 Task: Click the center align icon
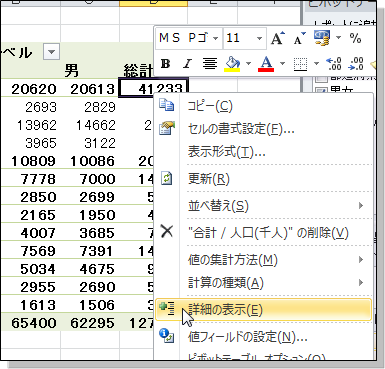click(210, 63)
